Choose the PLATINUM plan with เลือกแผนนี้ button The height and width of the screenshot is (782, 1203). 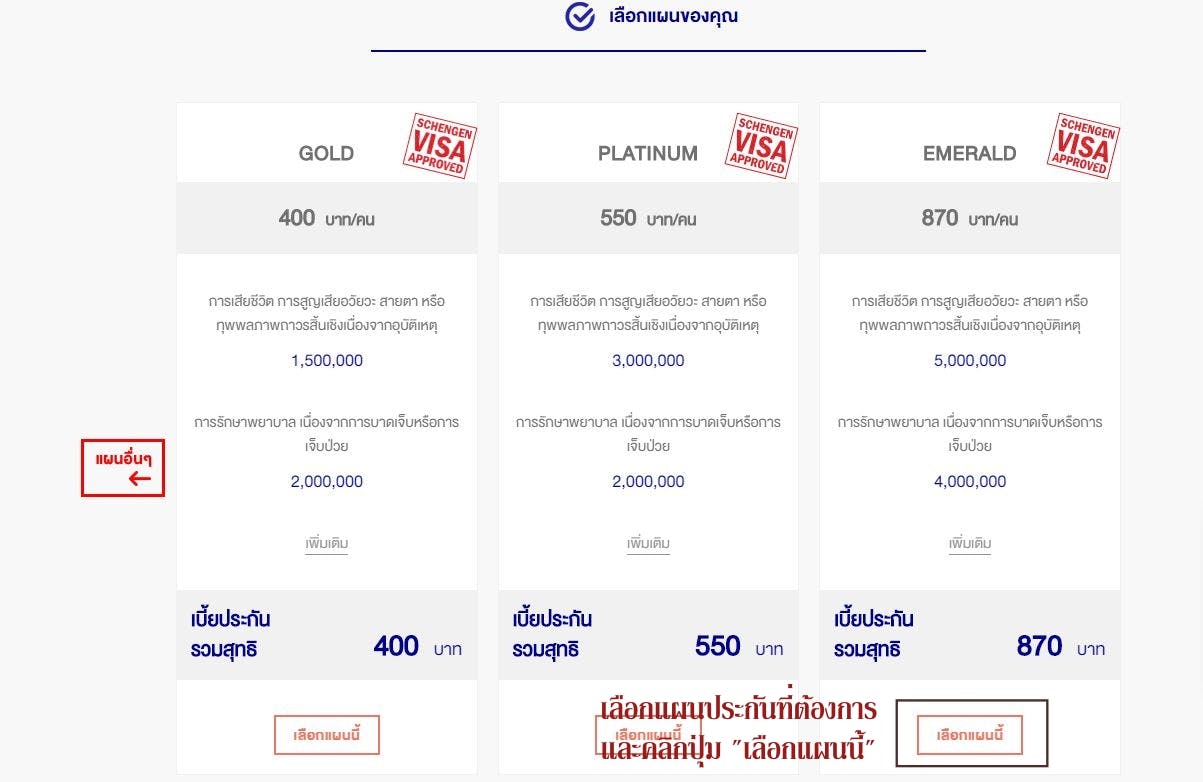pos(648,735)
